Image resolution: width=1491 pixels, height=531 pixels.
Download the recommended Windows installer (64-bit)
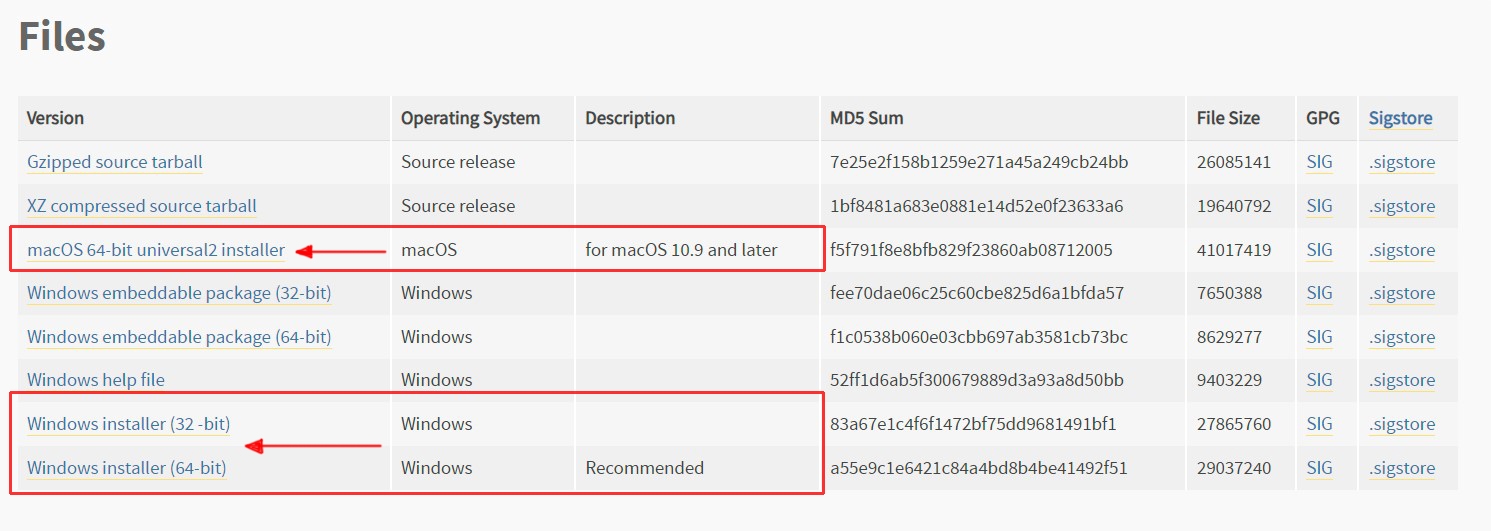(126, 468)
